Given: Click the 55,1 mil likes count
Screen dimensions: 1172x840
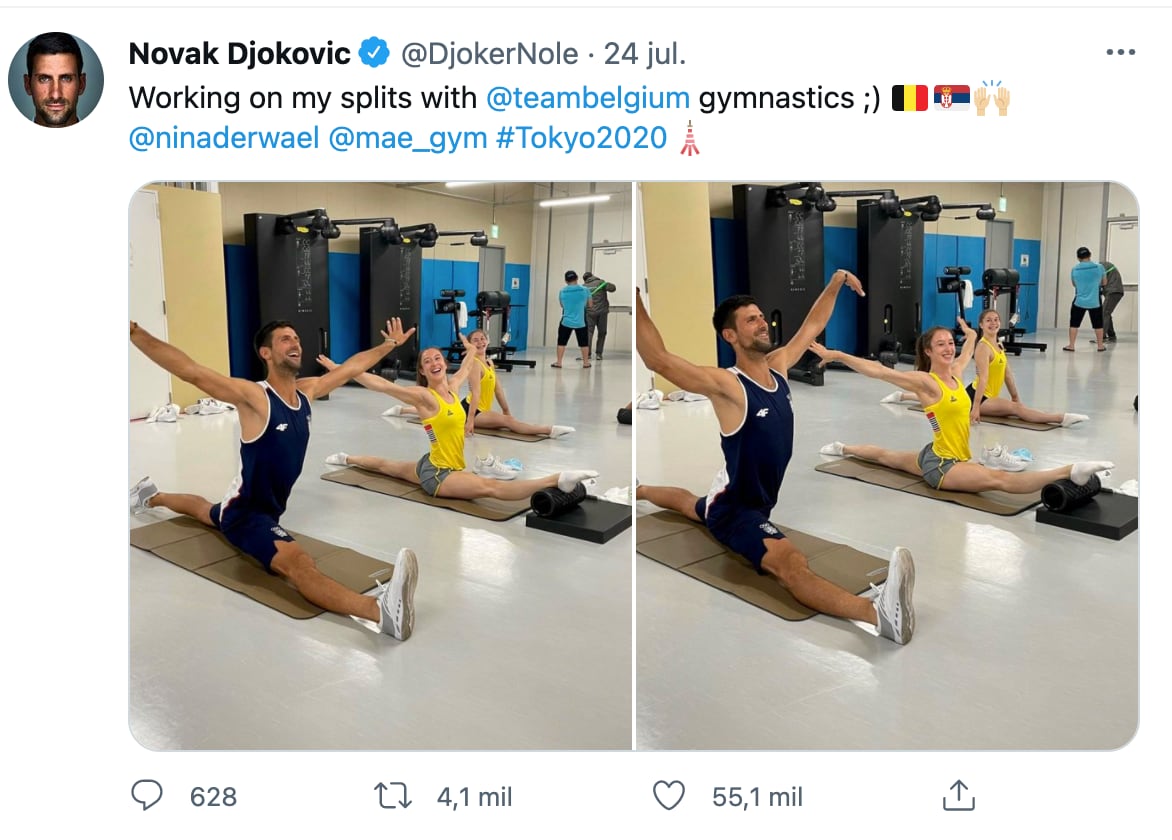Looking at the screenshot, I should coord(757,797).
